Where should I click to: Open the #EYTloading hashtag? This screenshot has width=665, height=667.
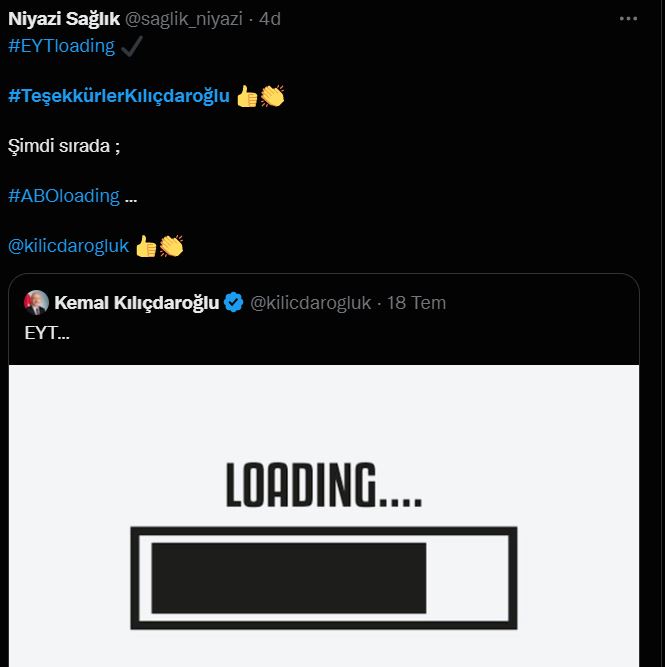[x=61, y=47]
